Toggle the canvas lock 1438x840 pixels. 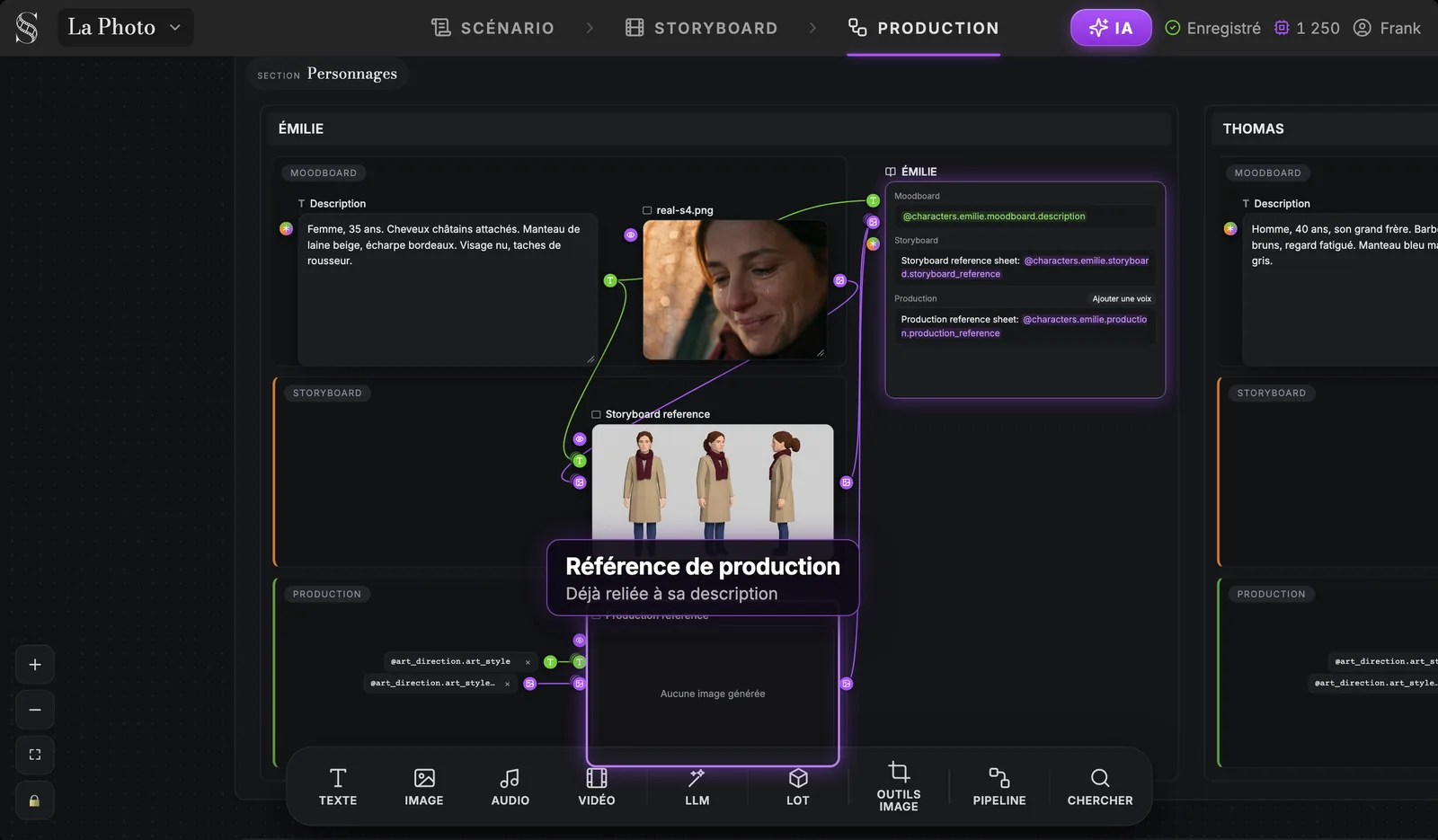[35, 800]
